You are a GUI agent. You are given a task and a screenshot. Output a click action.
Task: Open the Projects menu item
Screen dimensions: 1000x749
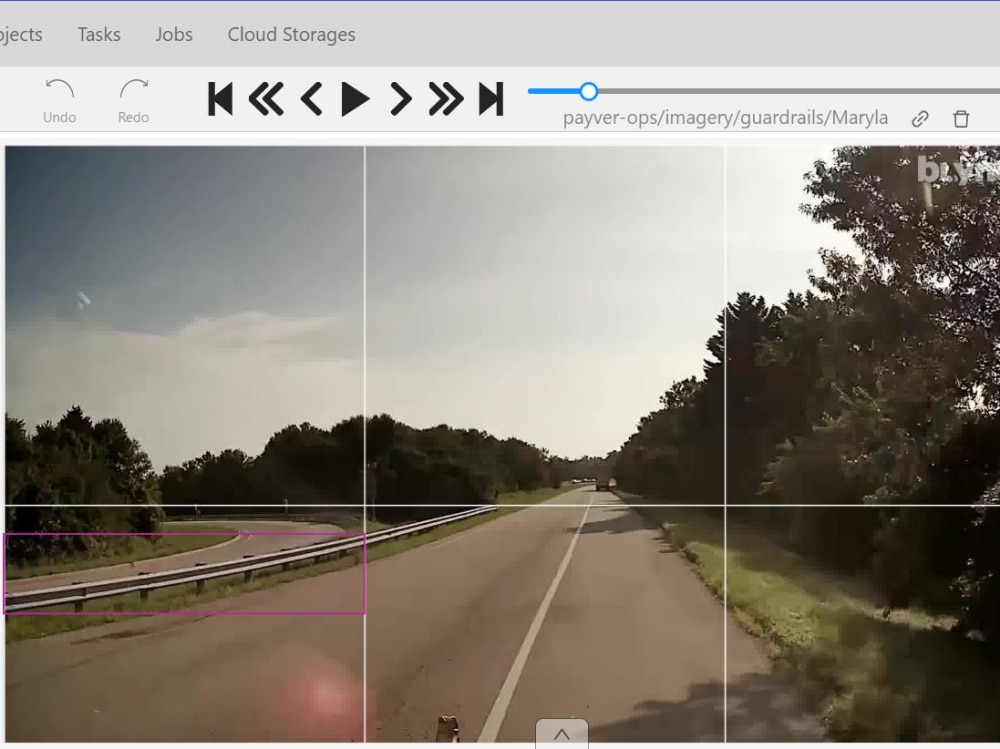click(x=20, y=34)
